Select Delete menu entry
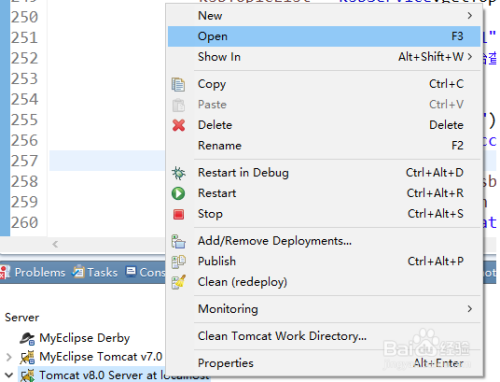Screen dimensions: 500x382 (x=324, y=125)
